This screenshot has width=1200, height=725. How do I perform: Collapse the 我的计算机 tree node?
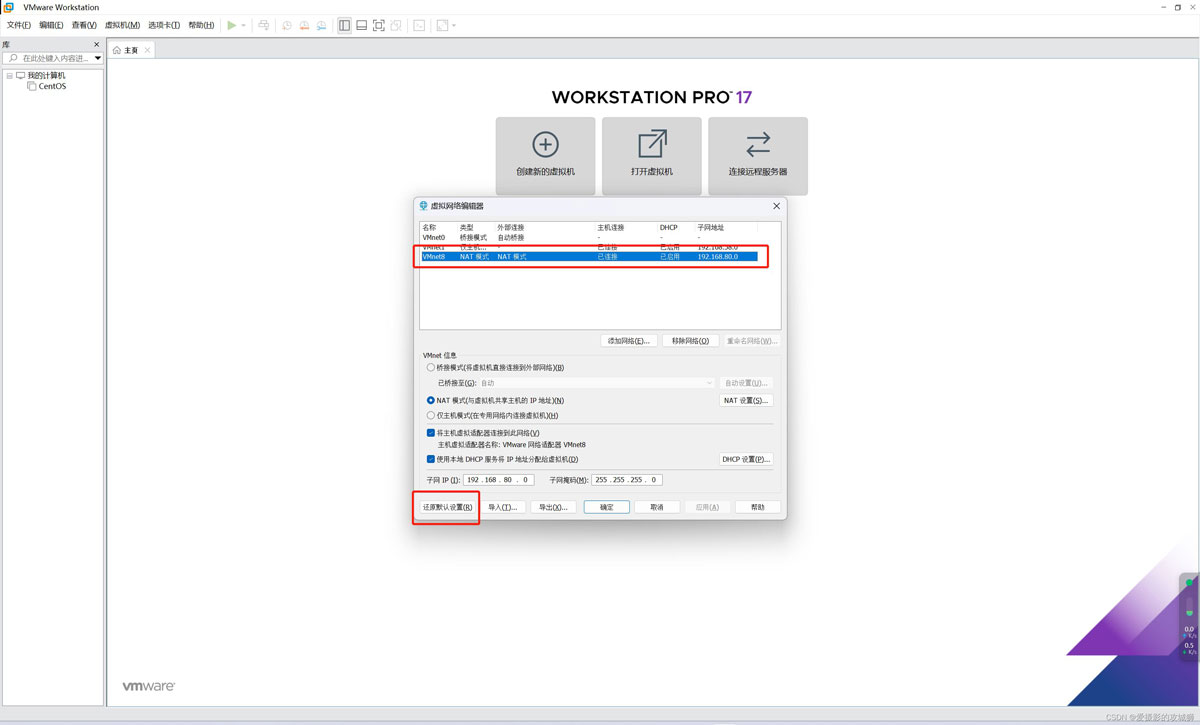[x=10, y=76]
